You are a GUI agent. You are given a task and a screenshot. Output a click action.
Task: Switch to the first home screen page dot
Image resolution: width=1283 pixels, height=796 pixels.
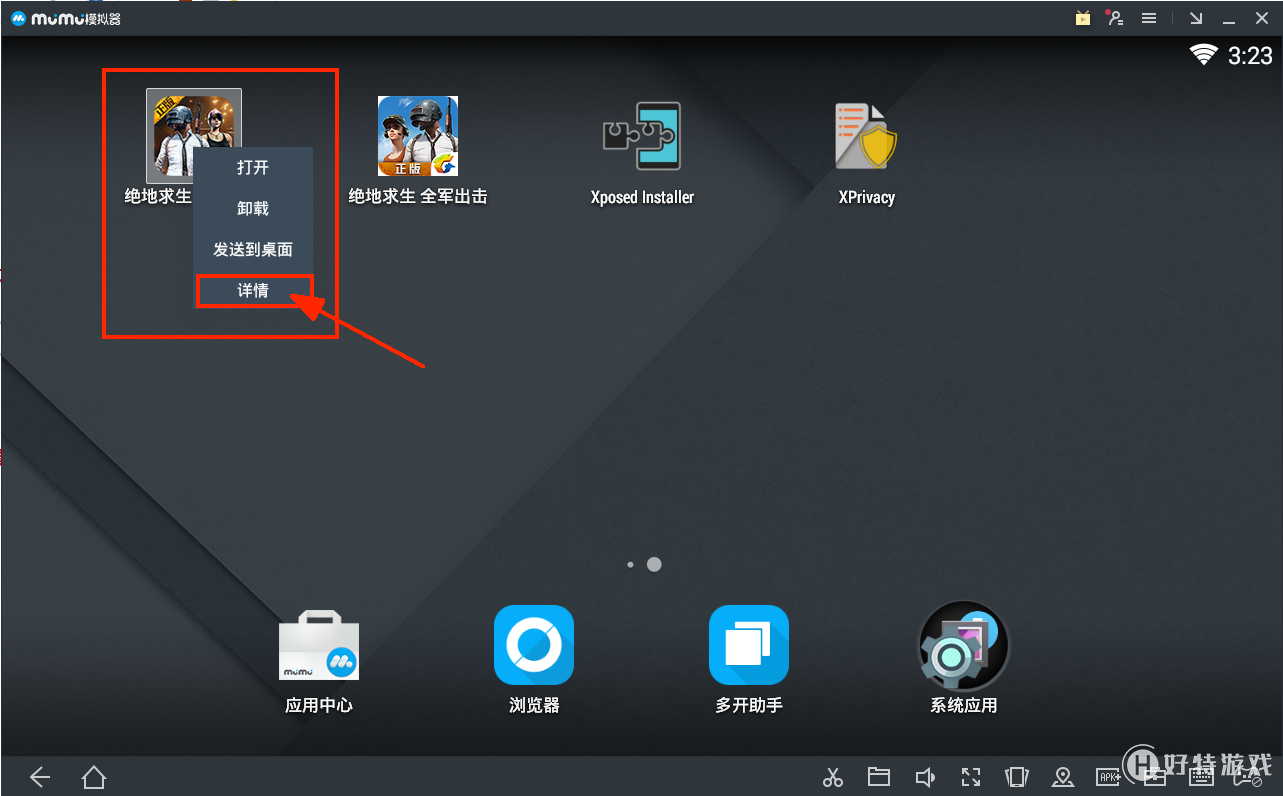tap(630, 564)
